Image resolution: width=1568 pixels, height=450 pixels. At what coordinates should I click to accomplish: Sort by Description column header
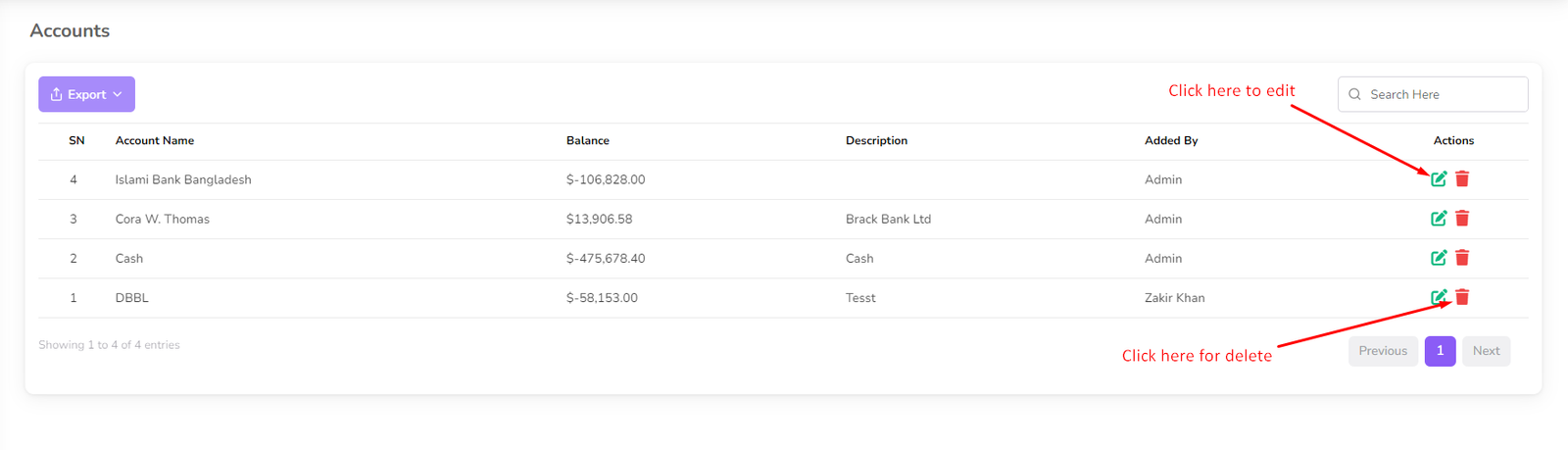point(876,141)
